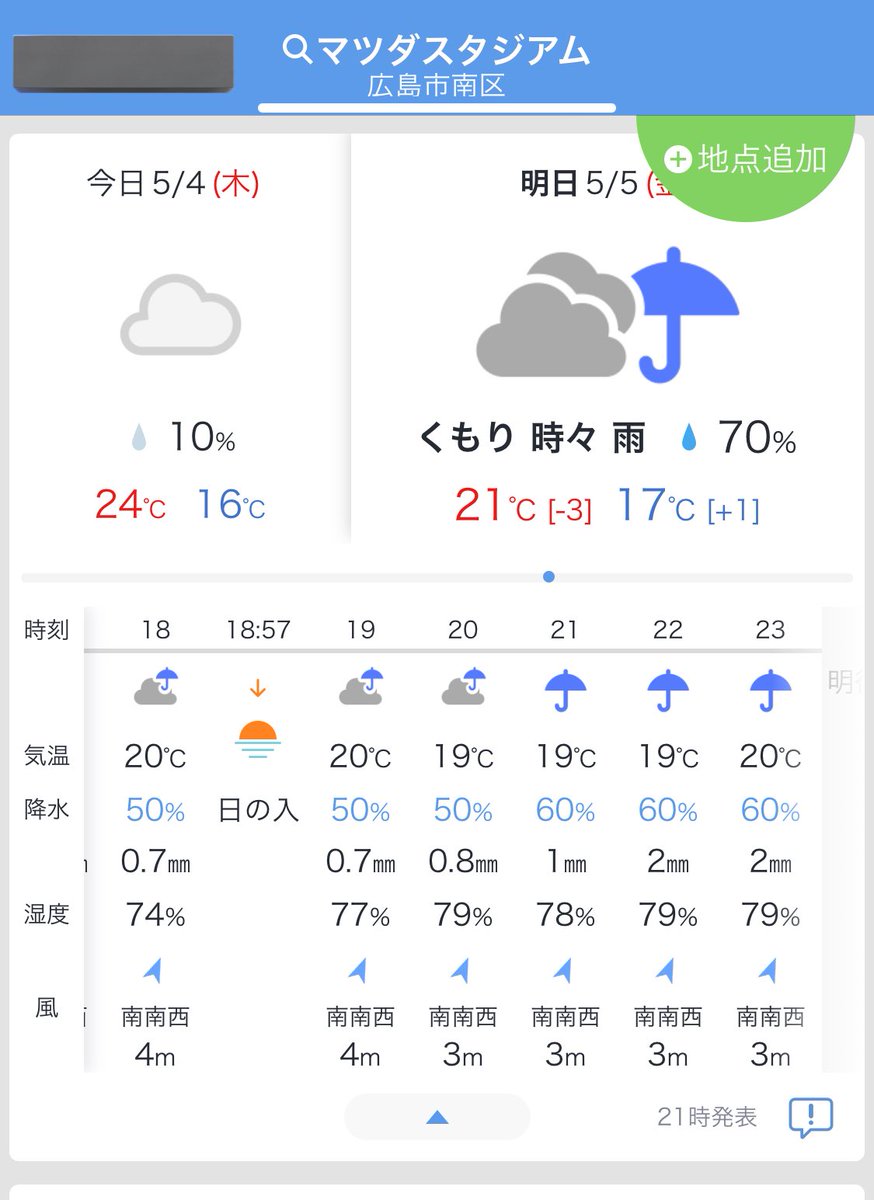Image resolution: width=874 pixels, height=1200 pixels.
Task: Tap today's cloud weather icon
Action: tap(181, 315)
